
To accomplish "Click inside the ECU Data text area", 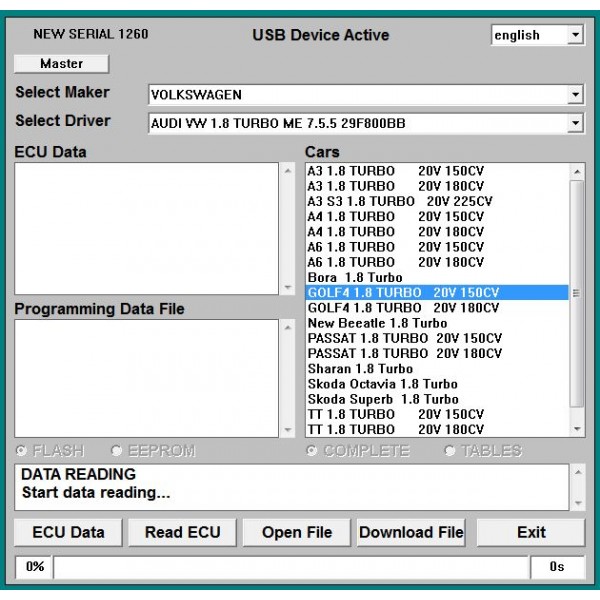I will point(147,229).
